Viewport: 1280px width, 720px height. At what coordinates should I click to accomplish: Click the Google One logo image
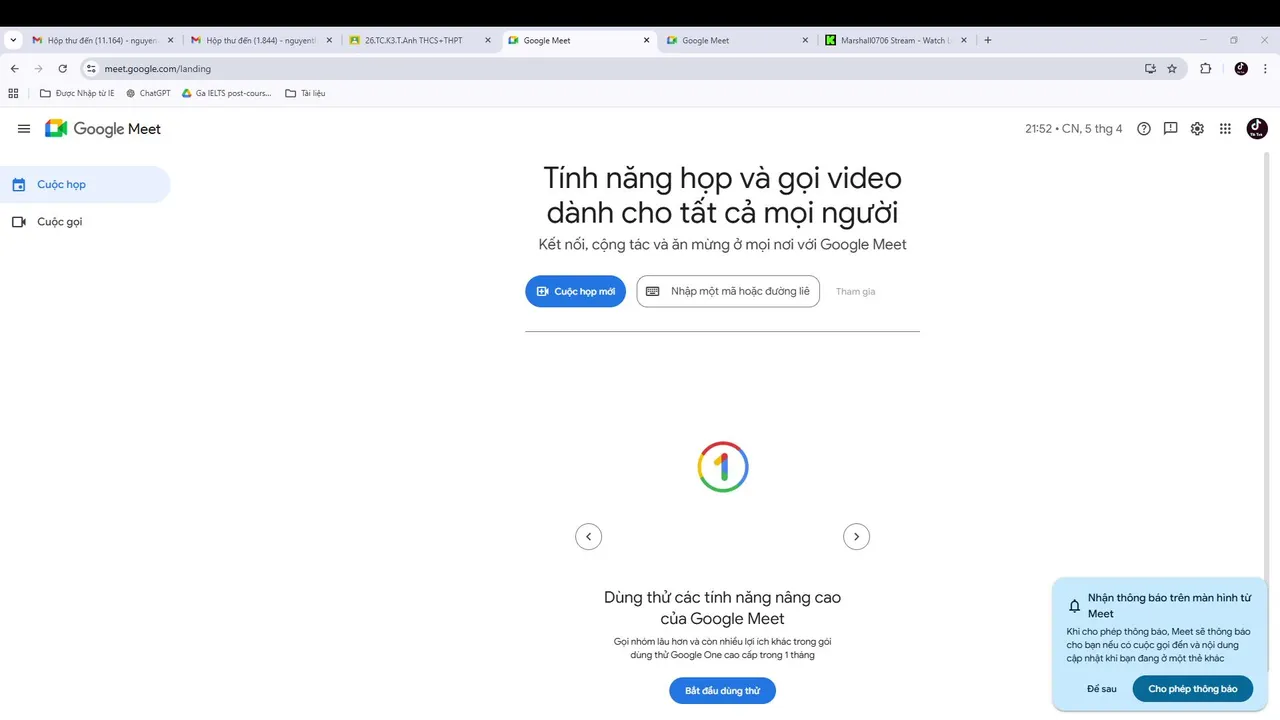point(722,467)
